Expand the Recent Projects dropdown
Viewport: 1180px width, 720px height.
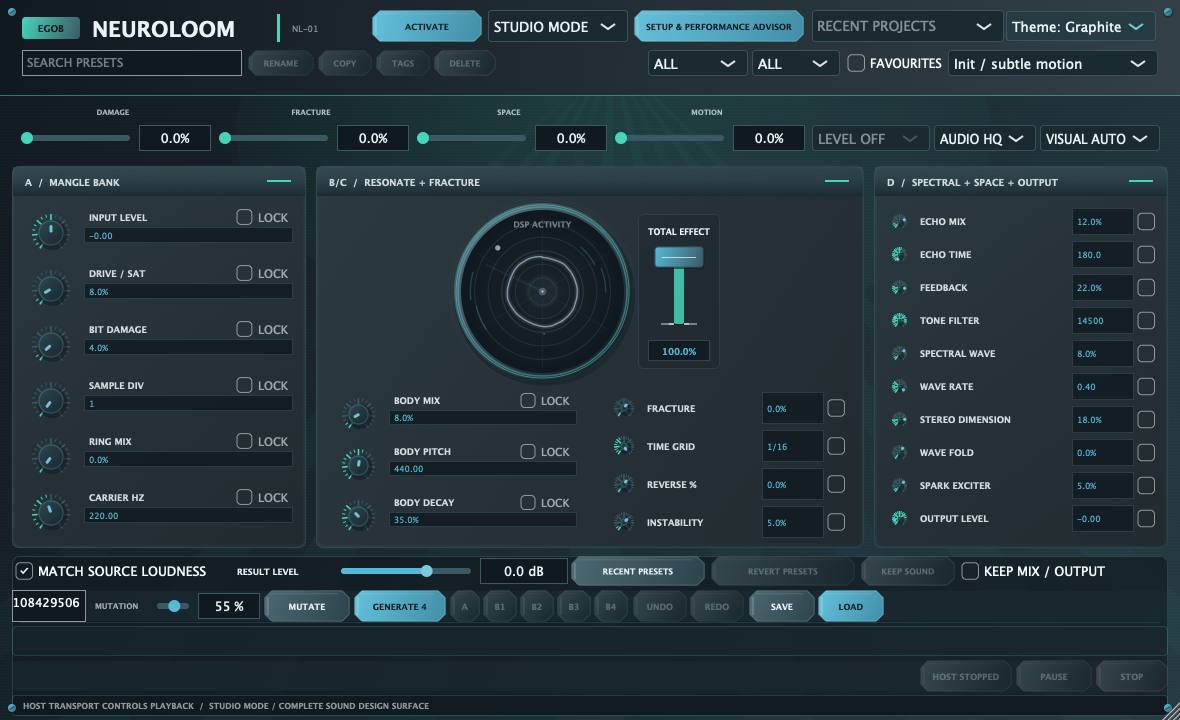[906, 26]
